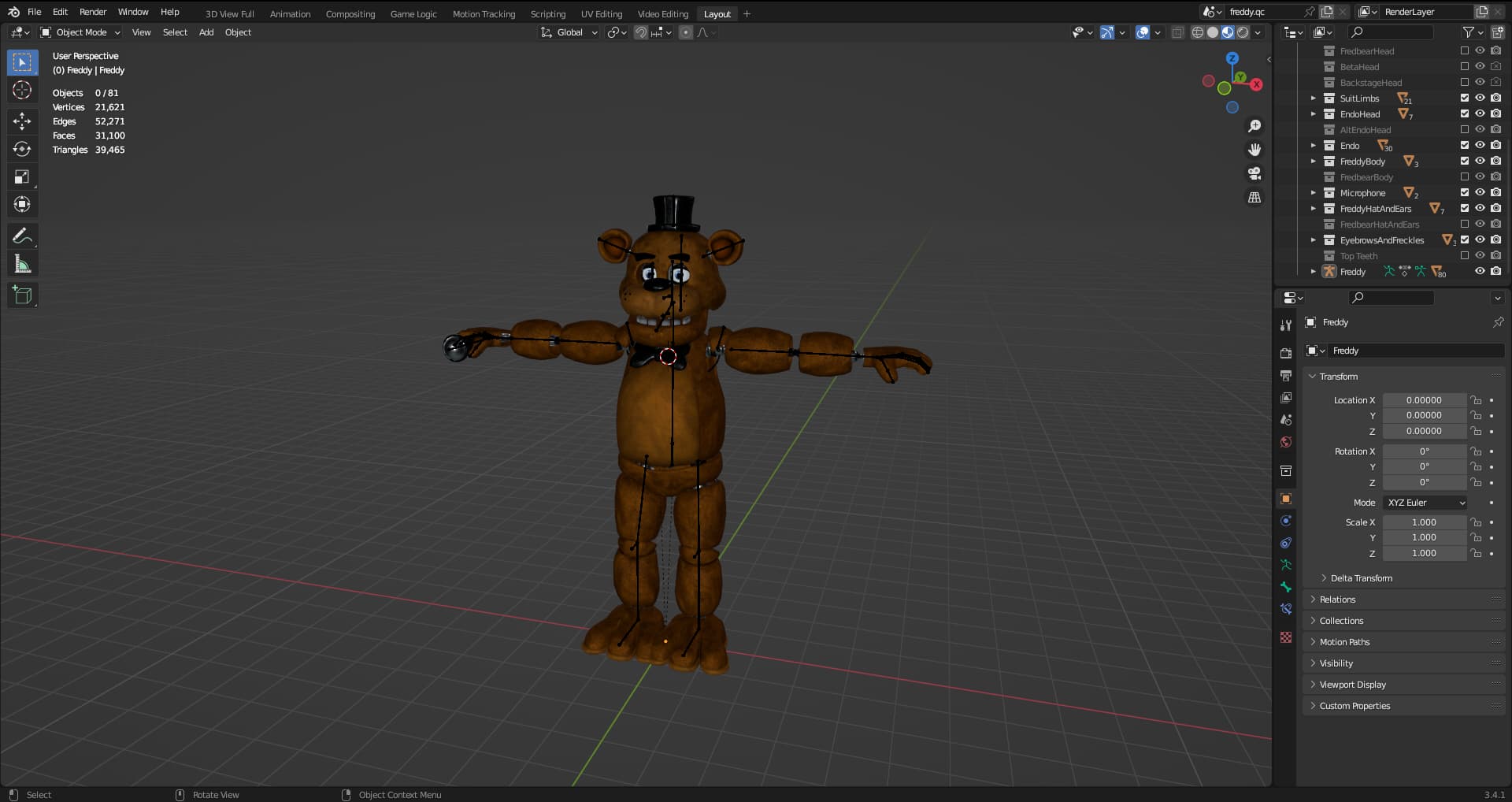This screenshot has width=1512, height=802.
Task: Disable the Microphone collection checkbox
Action: [x=1465, y=192]
